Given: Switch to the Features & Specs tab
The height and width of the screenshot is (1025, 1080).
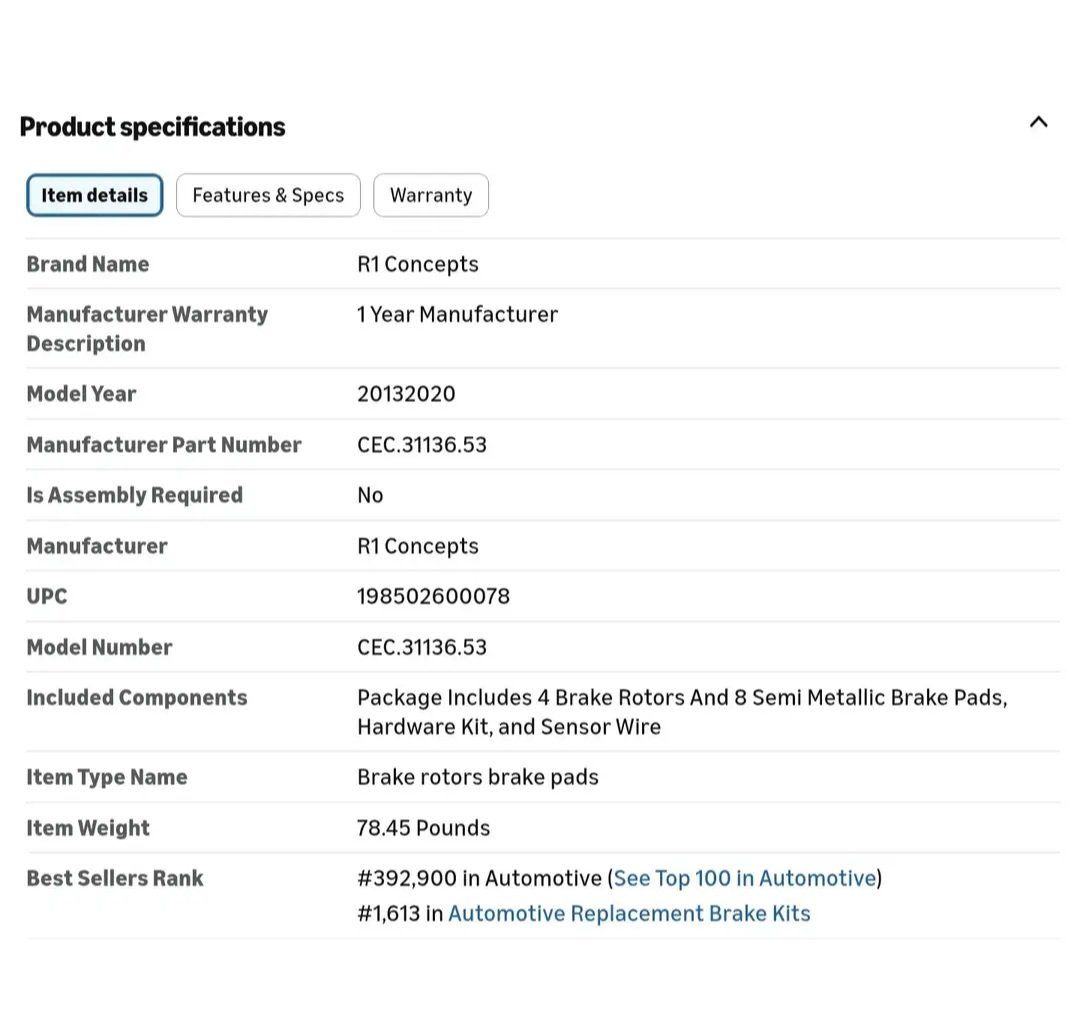Looking at the screenshot, I should tap(268, 195).
